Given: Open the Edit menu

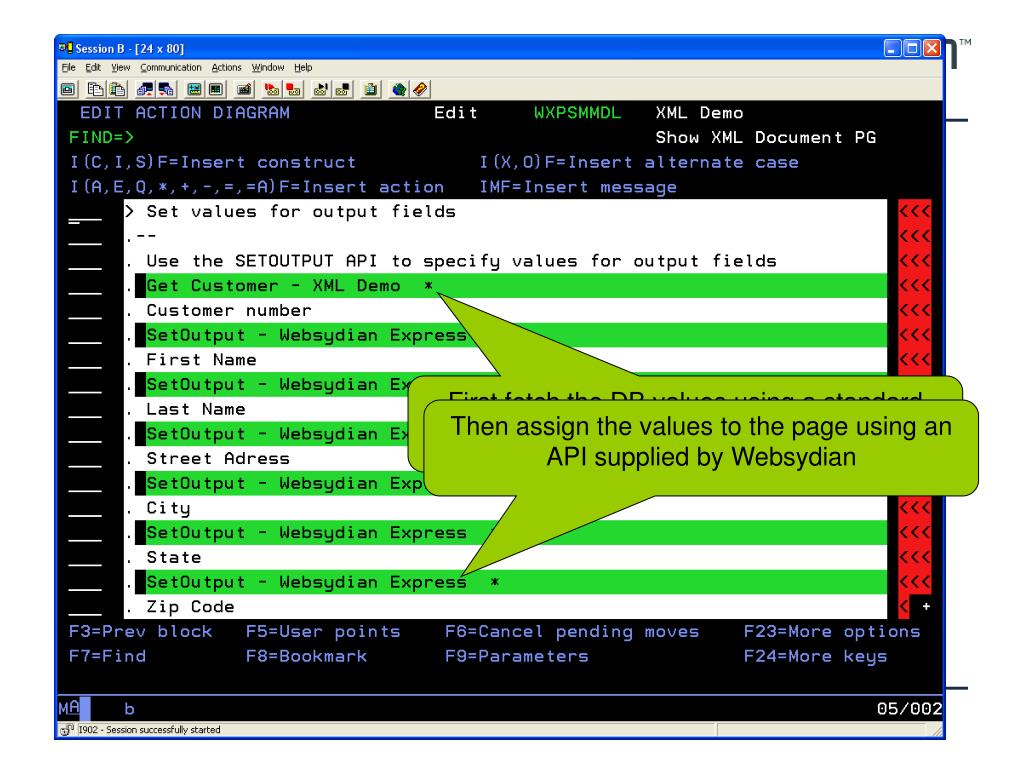Looking at the screenshot, I should (93, 67).
